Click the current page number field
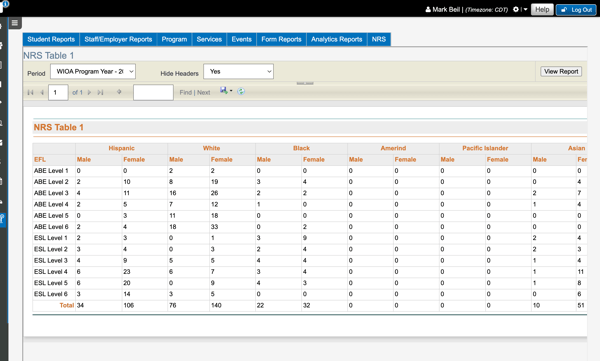 click(x=58, y=92)
